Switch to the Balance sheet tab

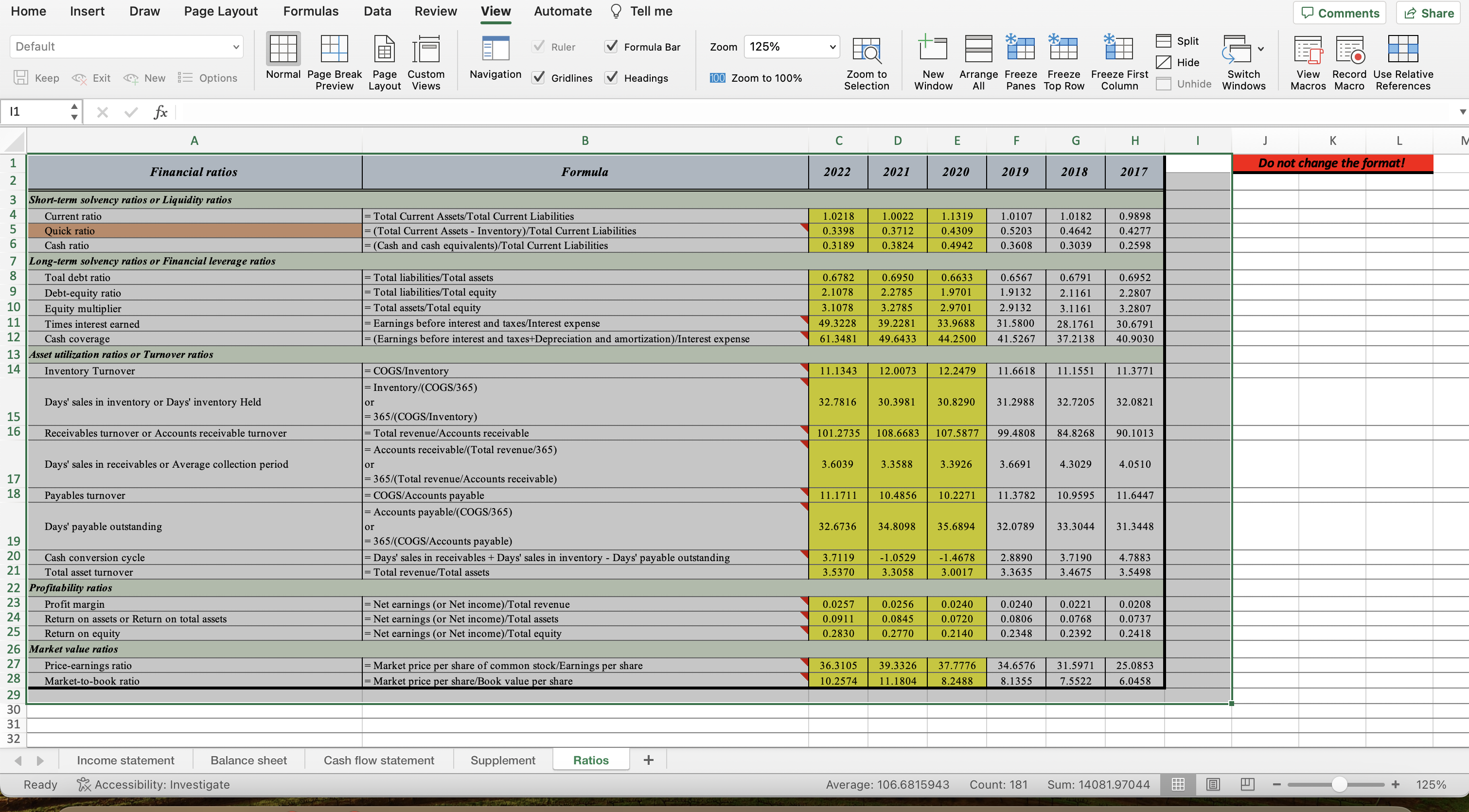pos(248,760)
